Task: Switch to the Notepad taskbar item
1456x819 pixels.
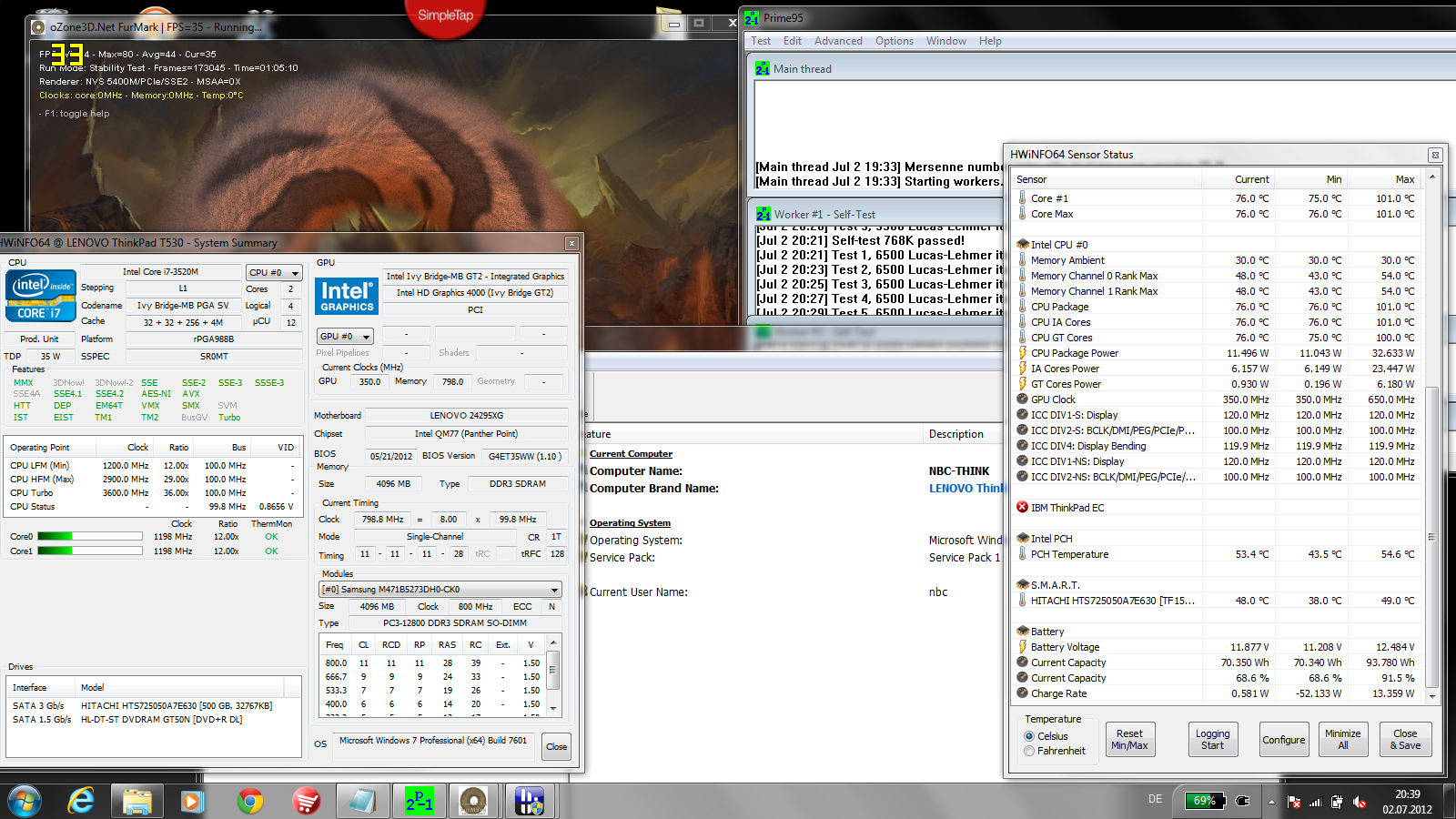Action: [x=362, y=802]
